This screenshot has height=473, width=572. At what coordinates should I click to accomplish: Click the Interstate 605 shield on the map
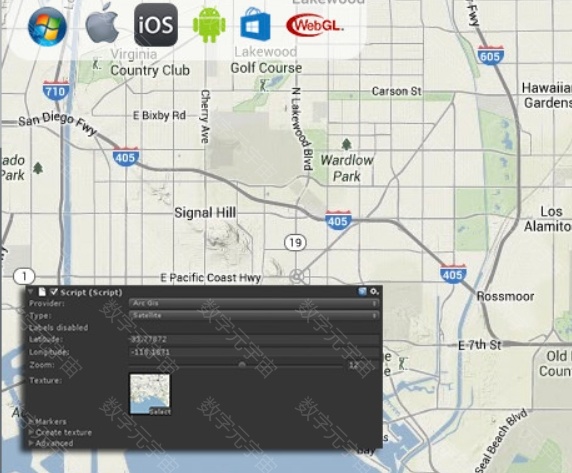click(491, 55)
